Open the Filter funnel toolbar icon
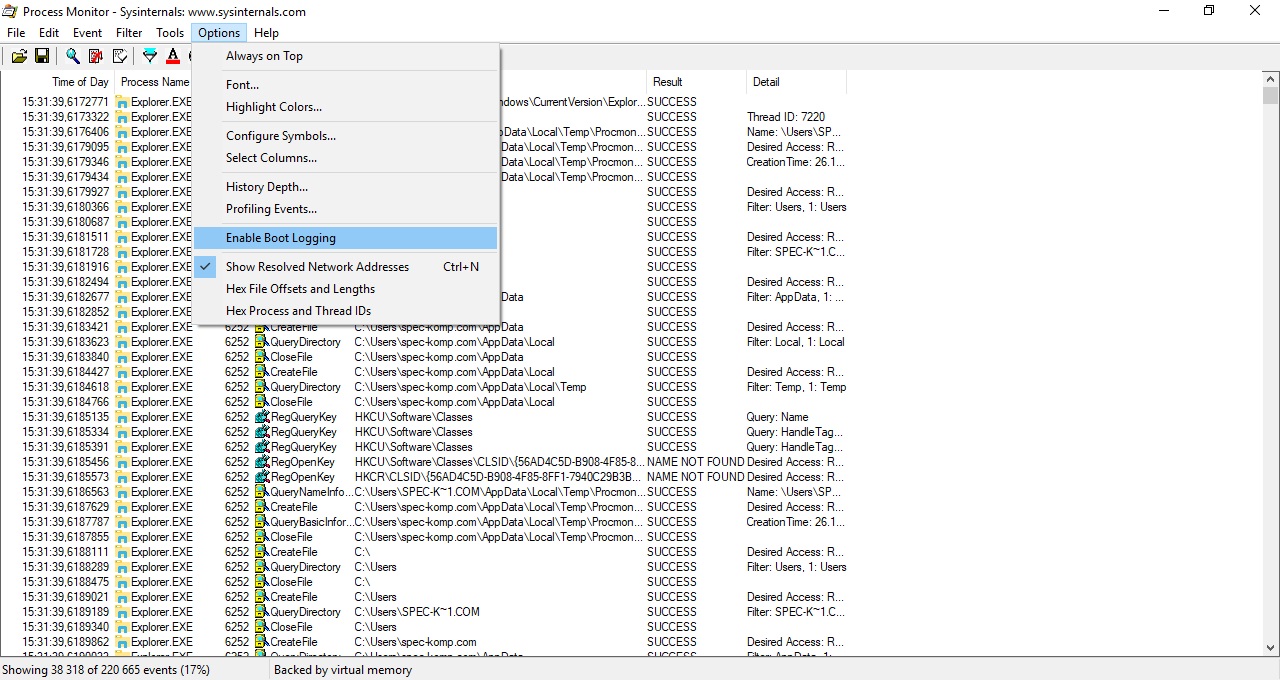Viewport: 1280px width, 680px height. pos(150,57)
